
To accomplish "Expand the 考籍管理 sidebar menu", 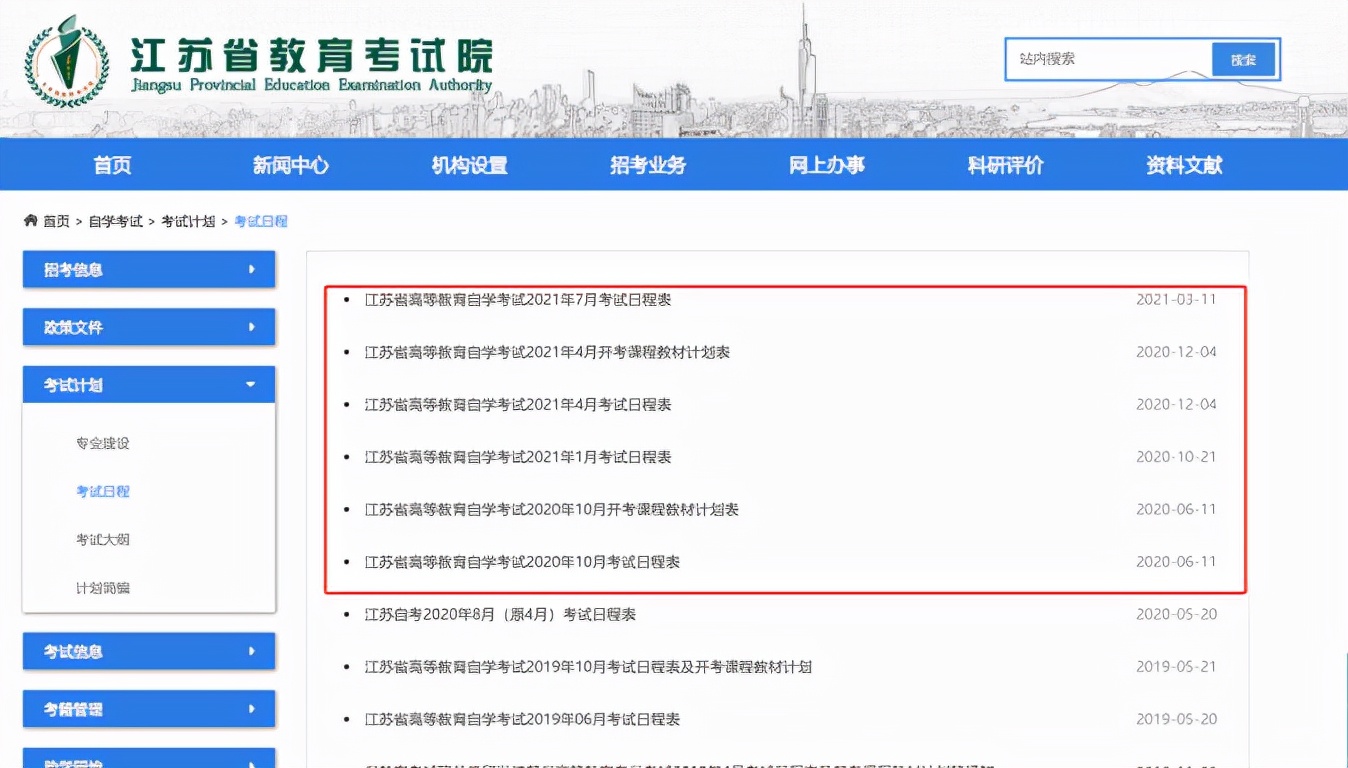I will pyautogui.click(x=148, y=708).
